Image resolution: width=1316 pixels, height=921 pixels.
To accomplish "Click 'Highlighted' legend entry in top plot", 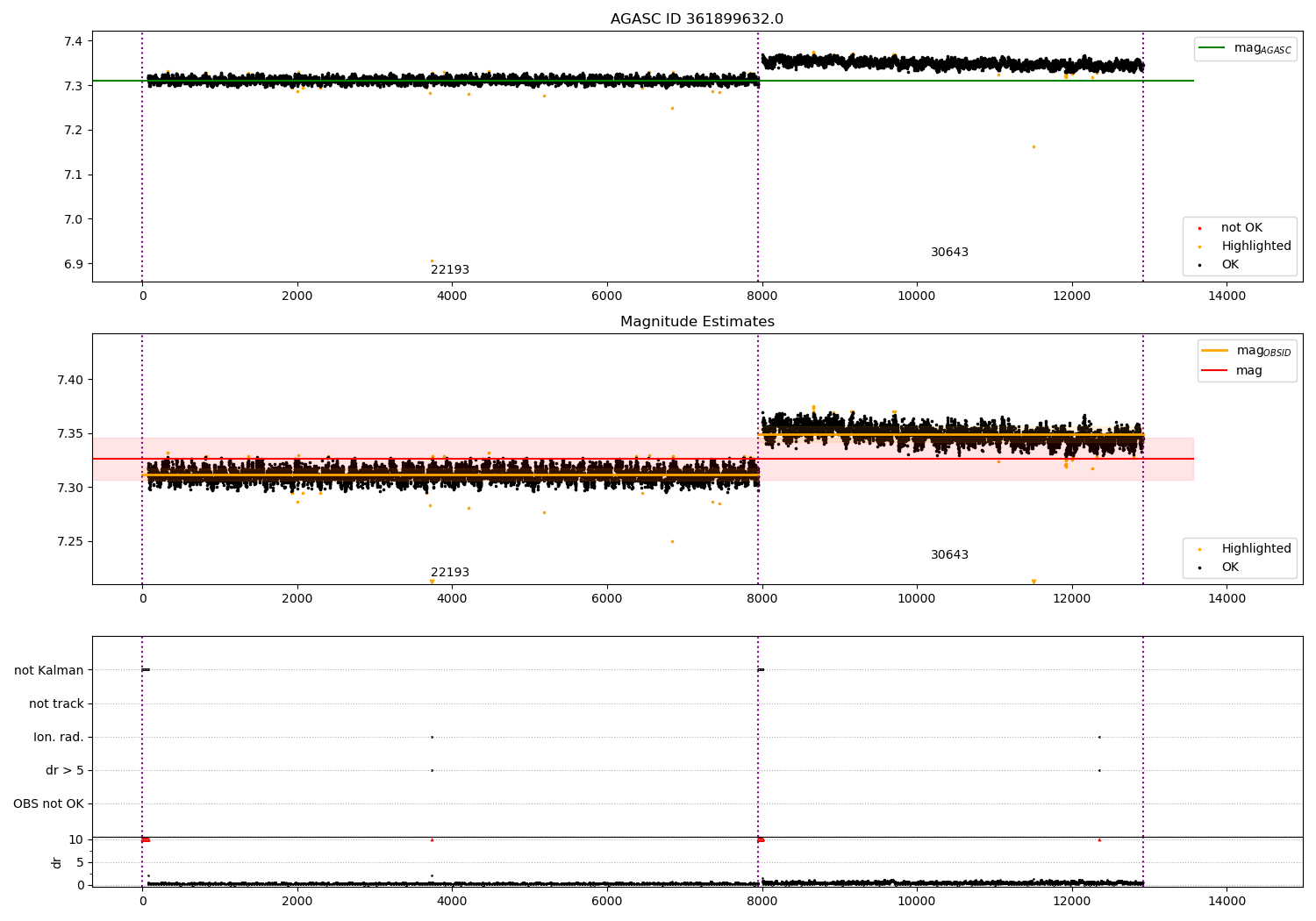I will [1255, 246].
